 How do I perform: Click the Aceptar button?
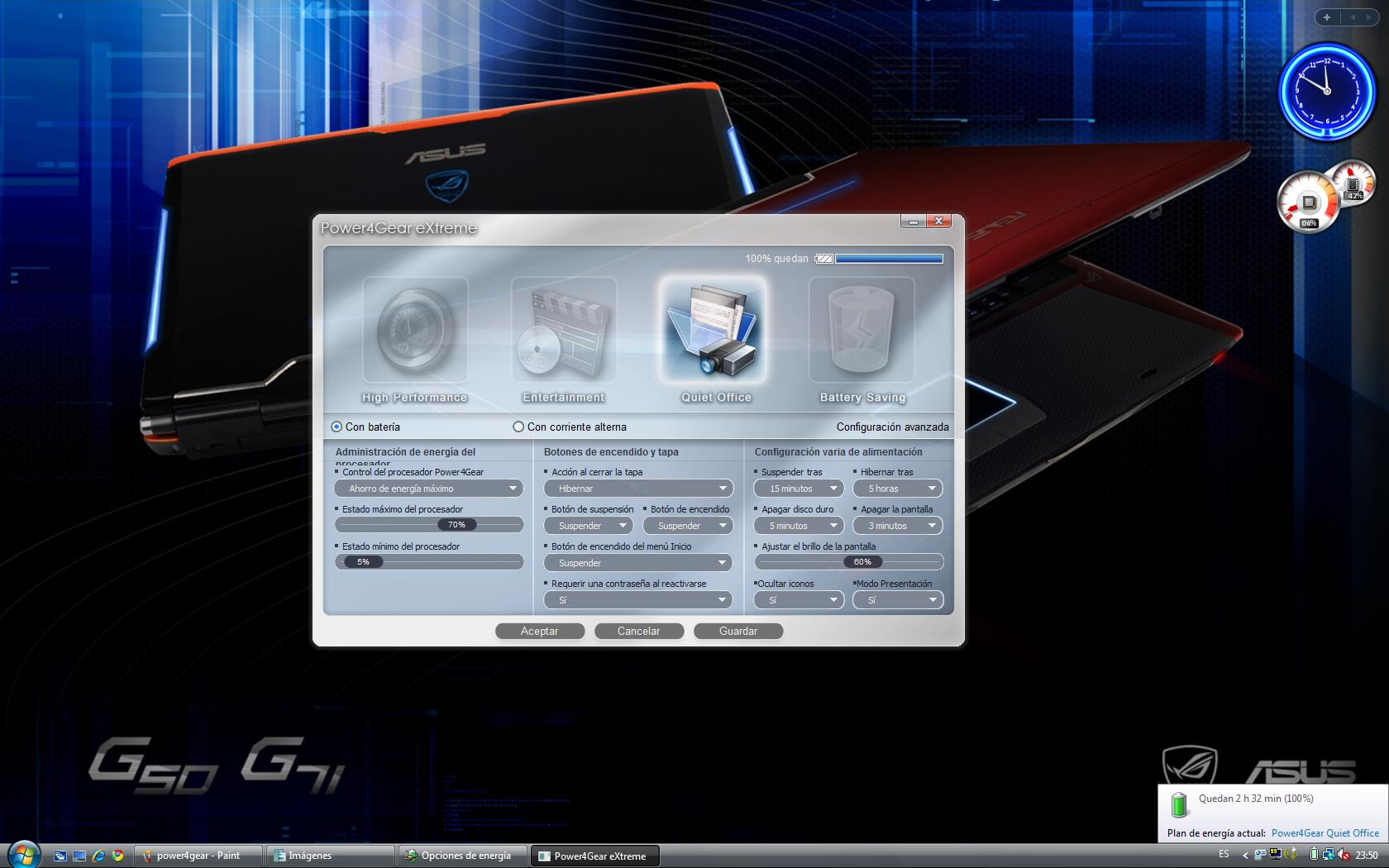540,631
